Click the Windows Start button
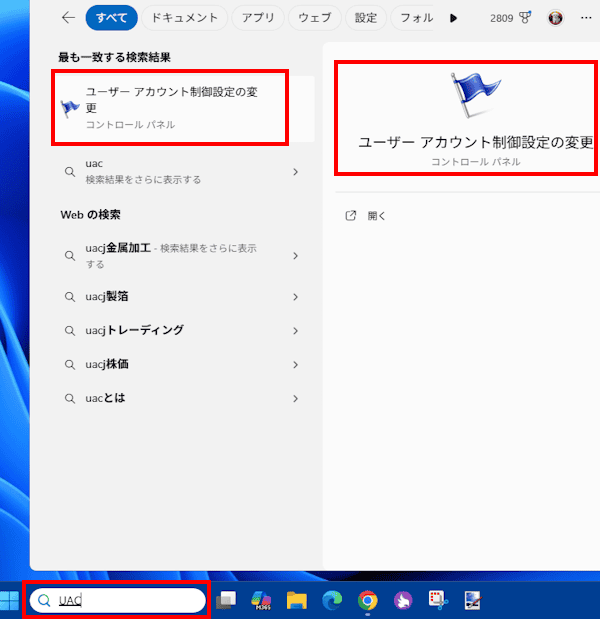Screen dimensions: 600x619 coord(9,600)
